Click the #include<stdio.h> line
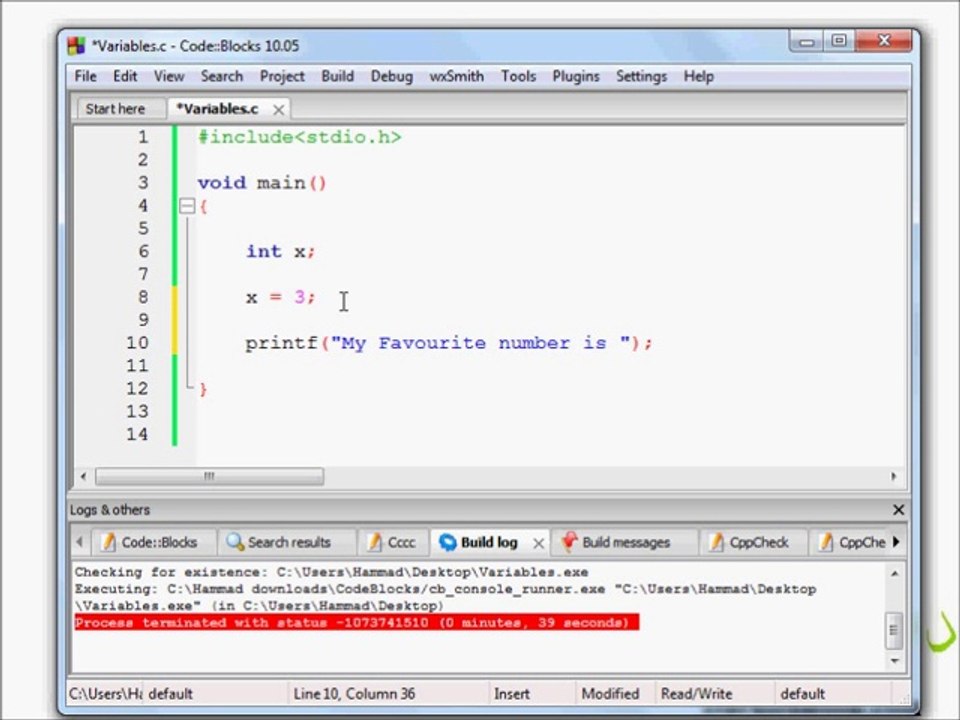 299,137
